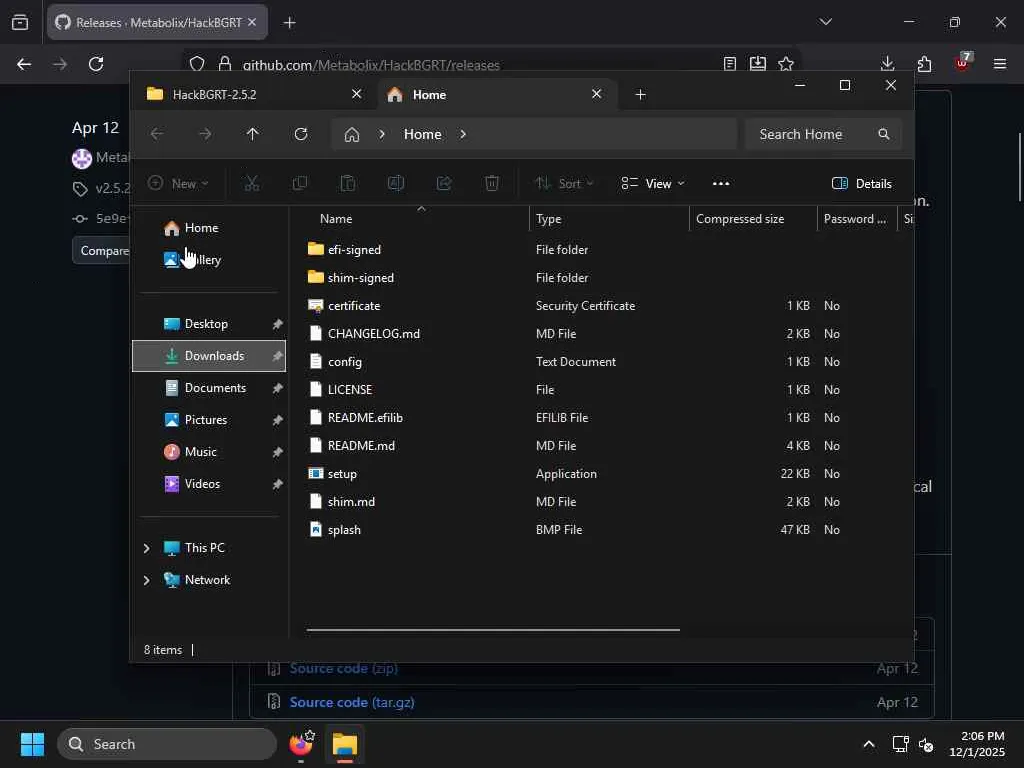Expand the Network tree node

coord(146,580)
